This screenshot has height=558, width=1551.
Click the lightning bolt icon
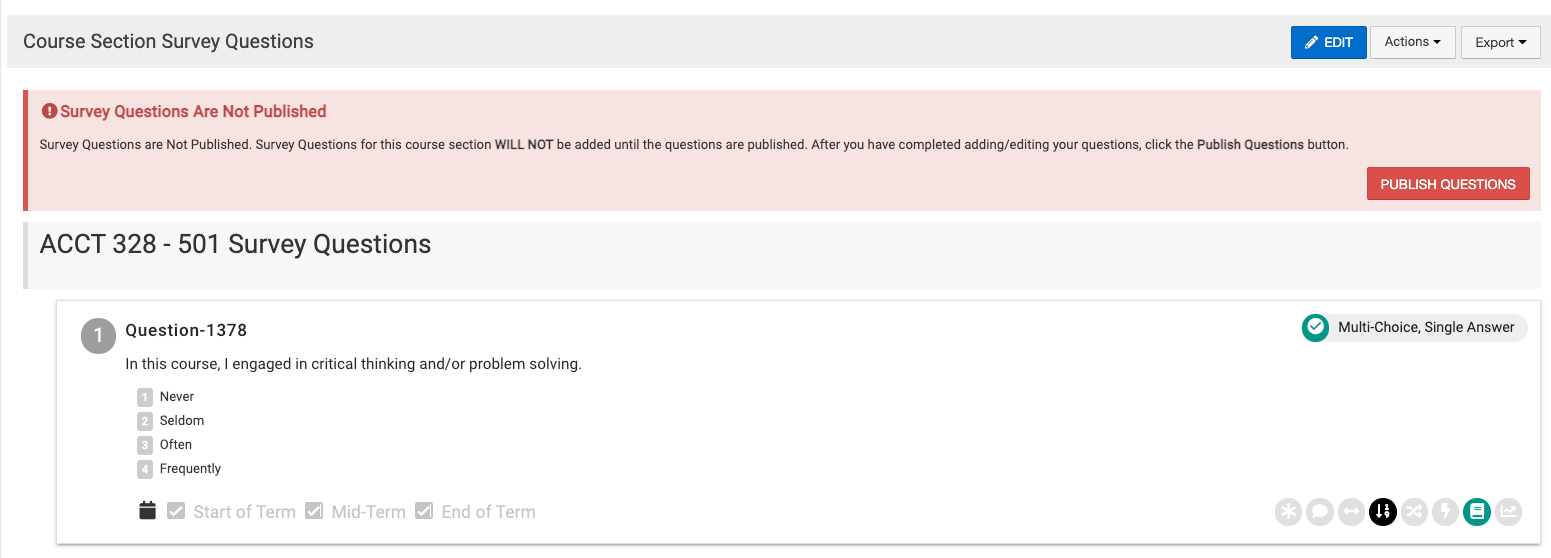[x=1445, y=512]
